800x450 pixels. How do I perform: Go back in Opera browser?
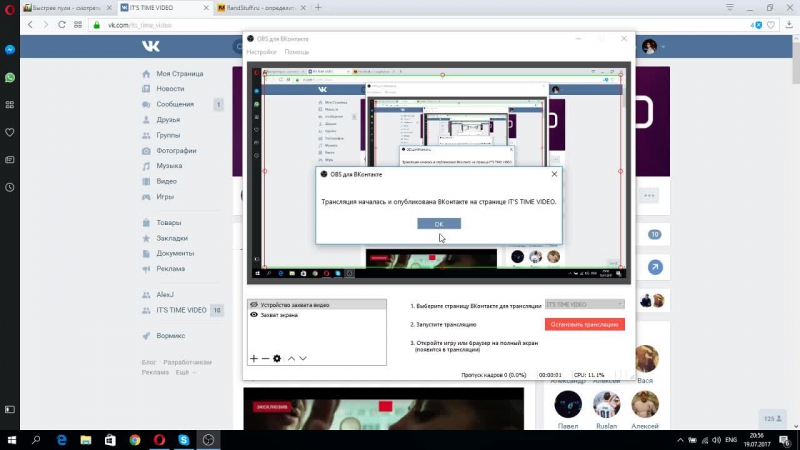click(30, 24)
